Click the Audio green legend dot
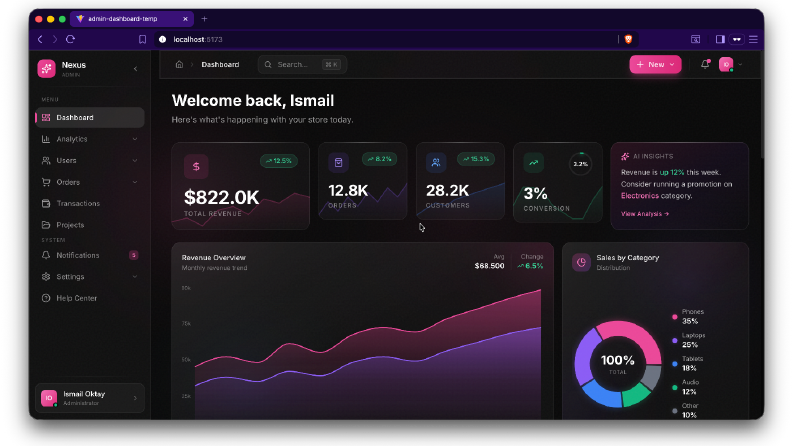This screenshot has width=793, height=446. point(674,387)
